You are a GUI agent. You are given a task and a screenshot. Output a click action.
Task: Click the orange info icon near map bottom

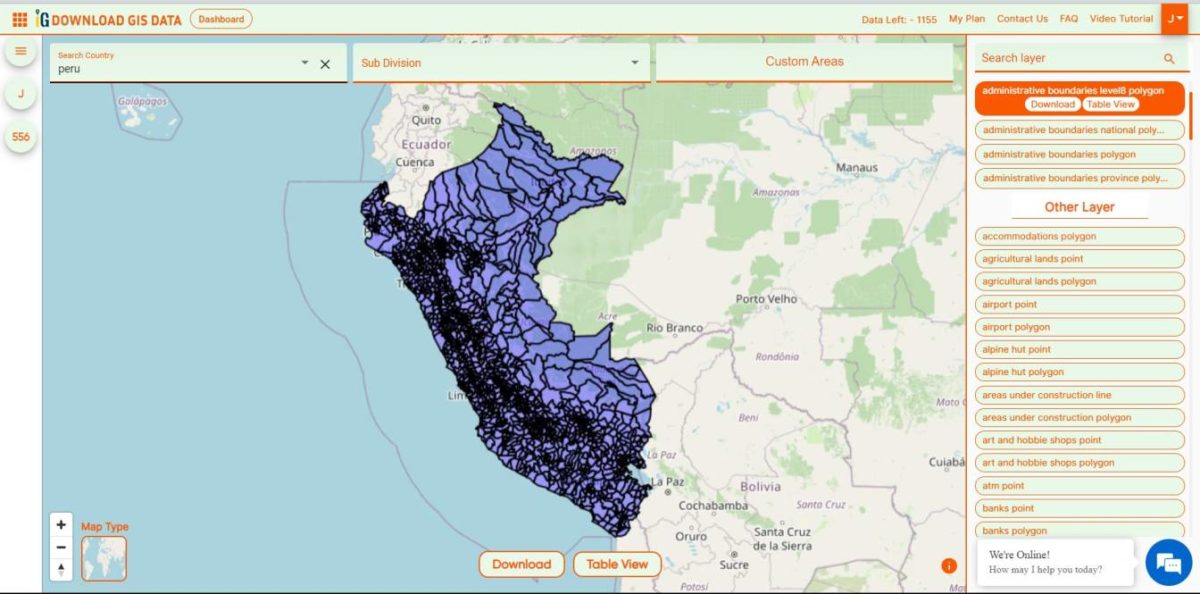[948, 565]
